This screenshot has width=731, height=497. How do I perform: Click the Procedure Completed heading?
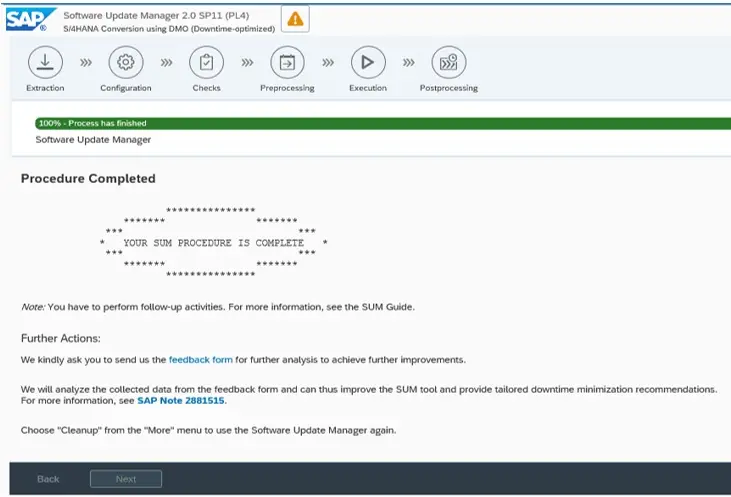click(x=88, y=179)
